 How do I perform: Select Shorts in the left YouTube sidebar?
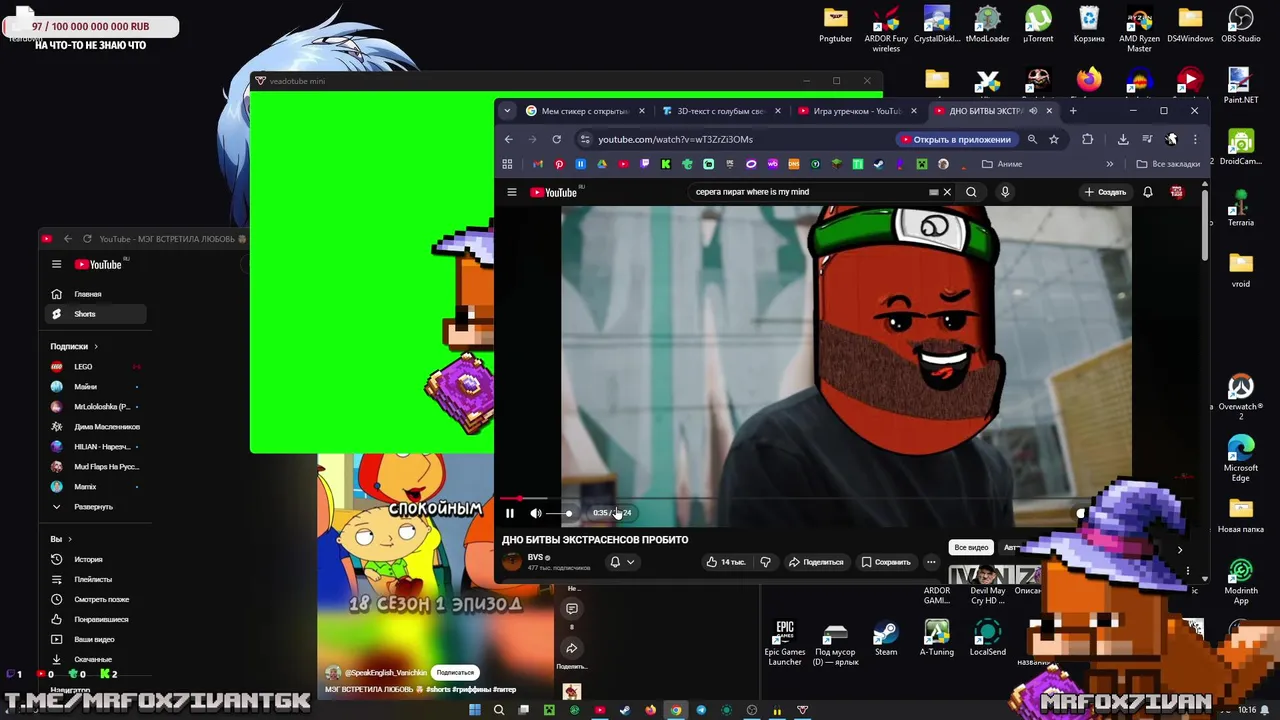click(96, 314)
